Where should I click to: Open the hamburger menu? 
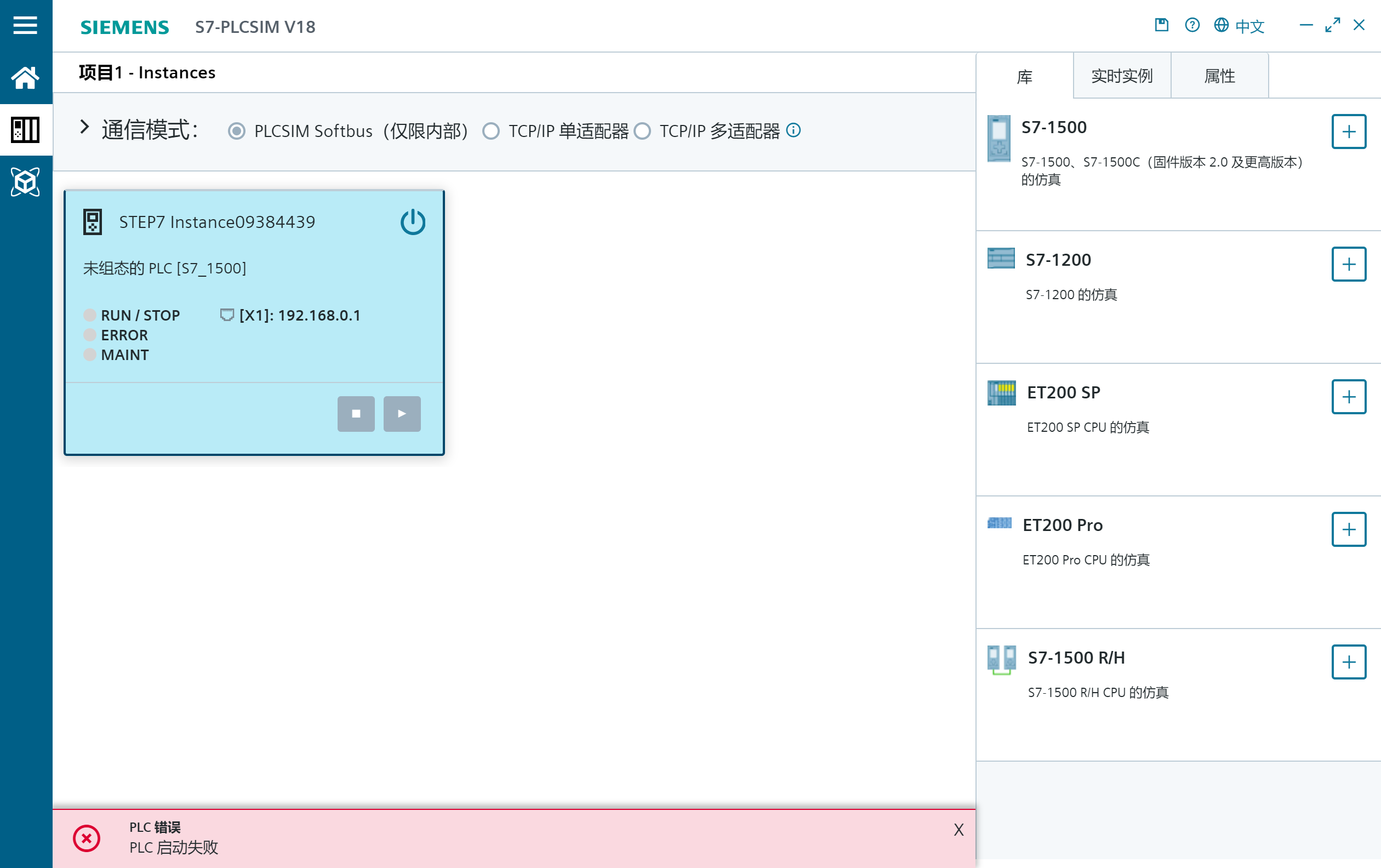pyautogui.click(x=25, y=25)
